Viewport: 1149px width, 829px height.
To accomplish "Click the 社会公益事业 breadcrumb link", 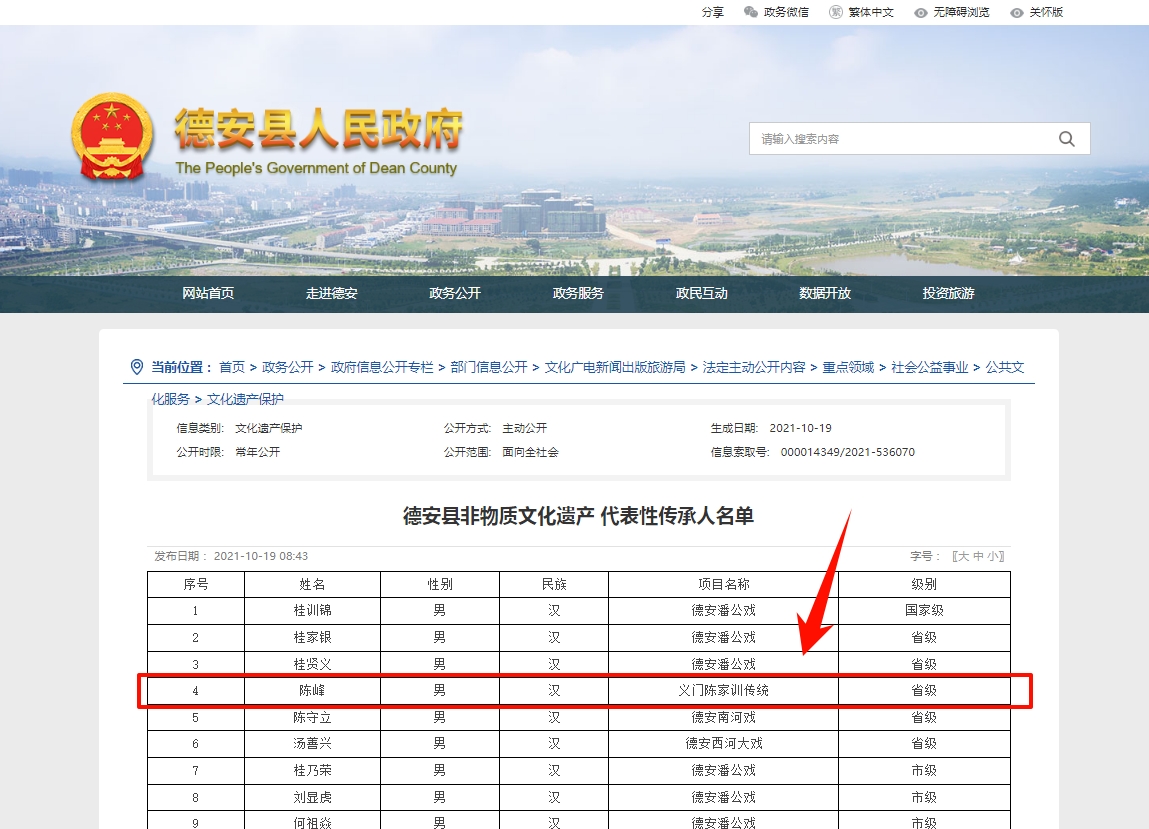I will 930,367.
